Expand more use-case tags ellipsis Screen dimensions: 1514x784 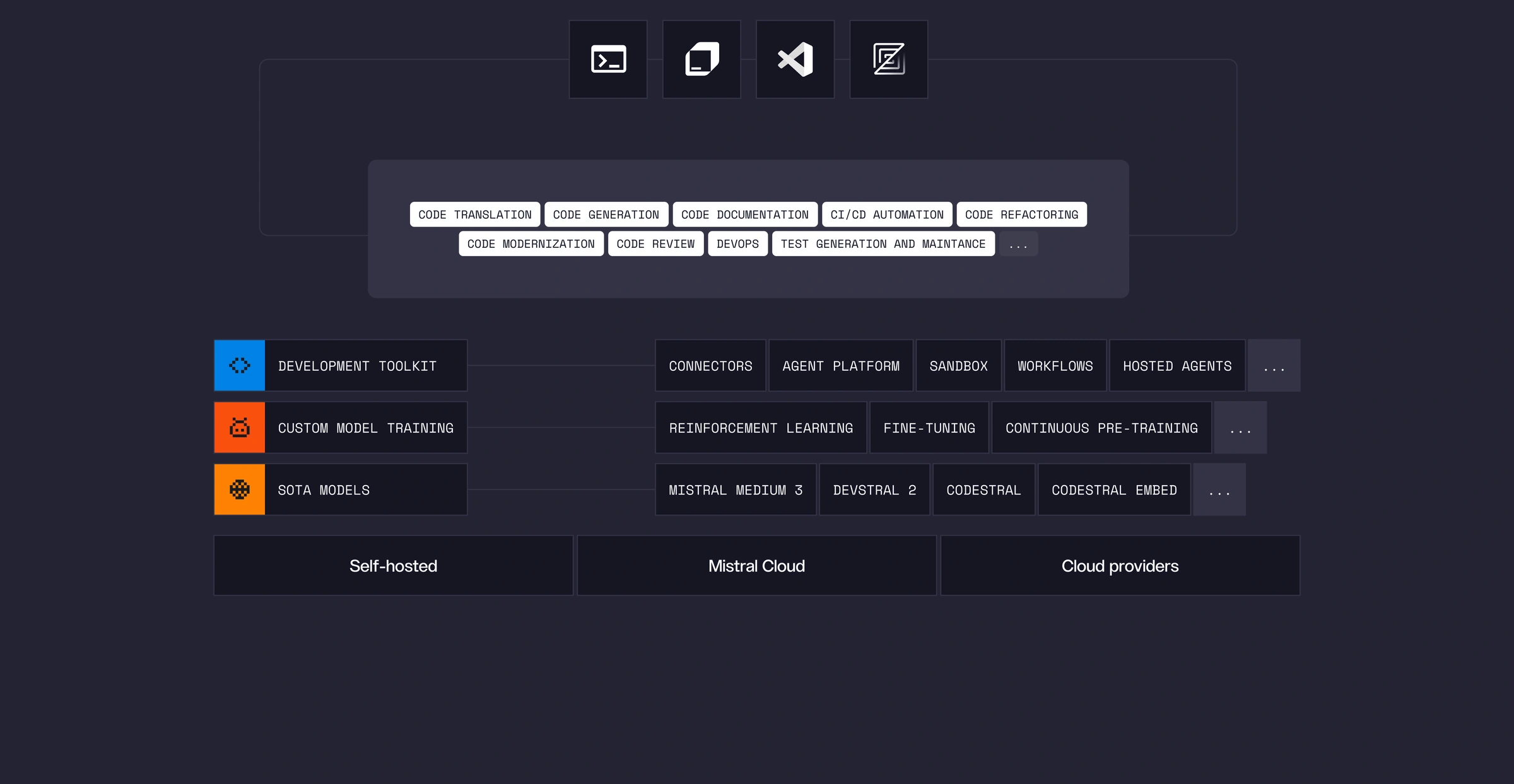[1018, 243]
